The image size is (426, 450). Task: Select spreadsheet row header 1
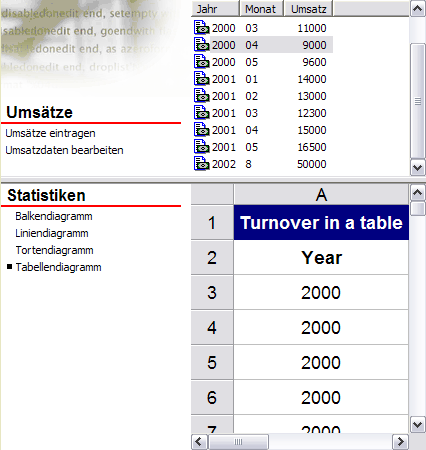coord(212,222)
